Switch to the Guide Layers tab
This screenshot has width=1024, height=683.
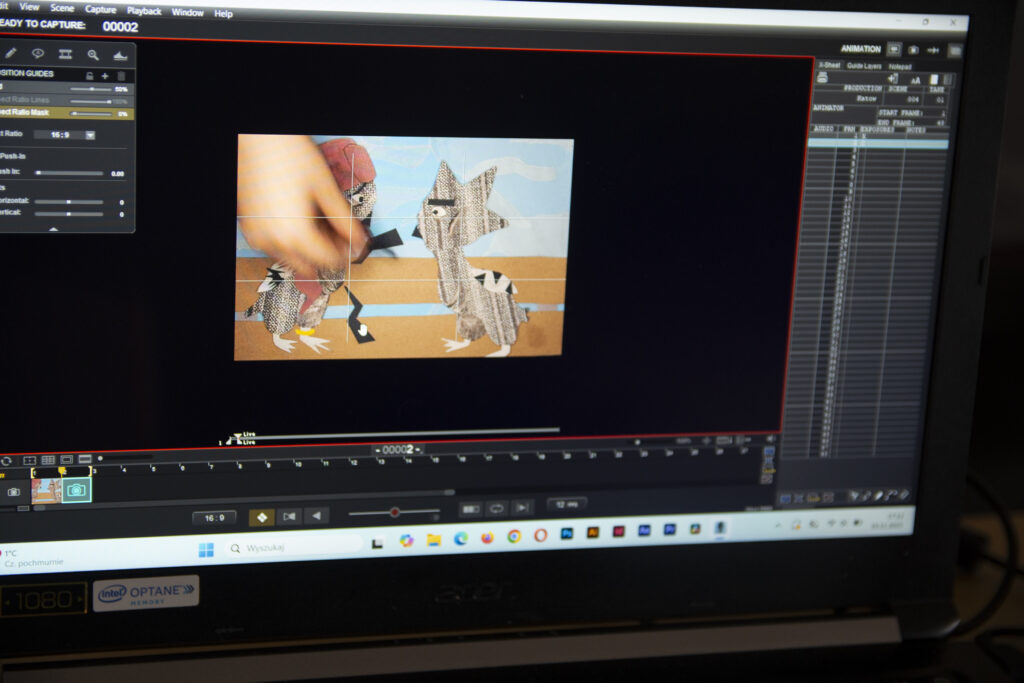click(x=861, y=66)
